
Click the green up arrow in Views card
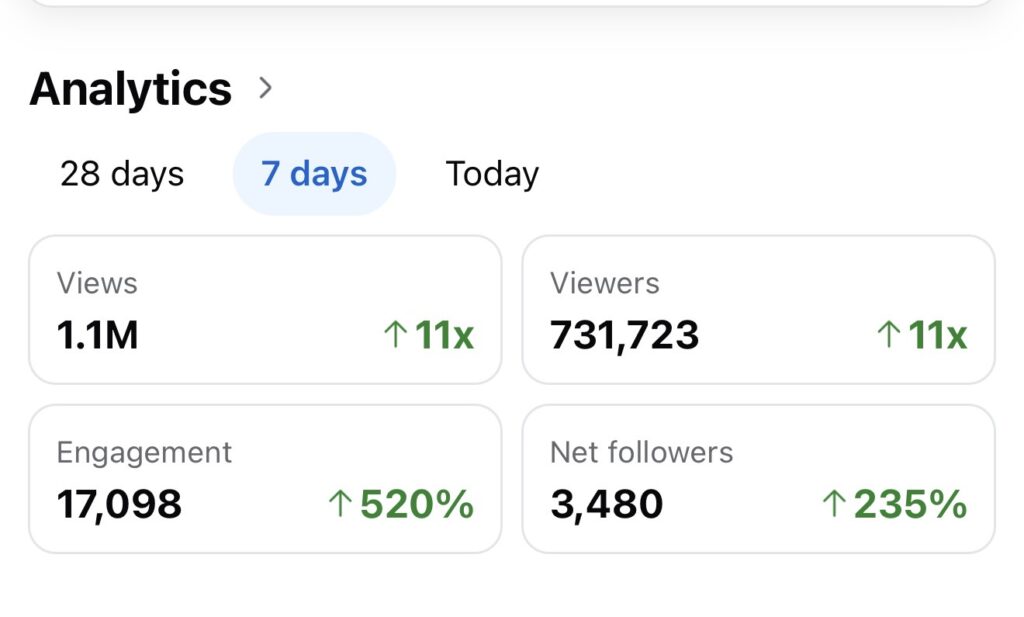(x=395, y=335)
